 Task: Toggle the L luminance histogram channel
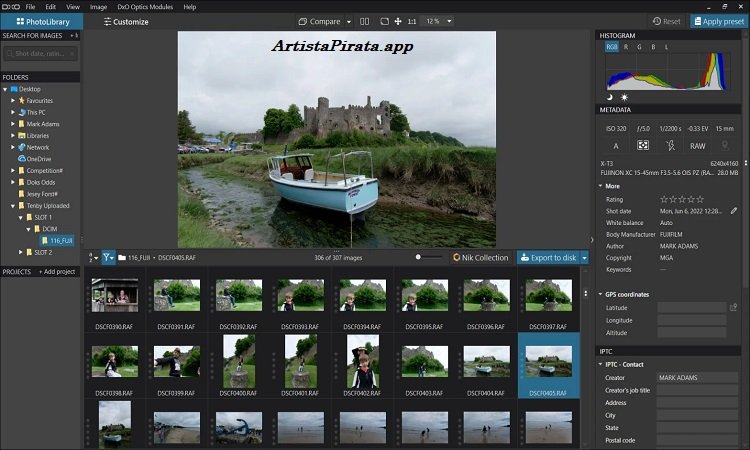tap(666, 46)
